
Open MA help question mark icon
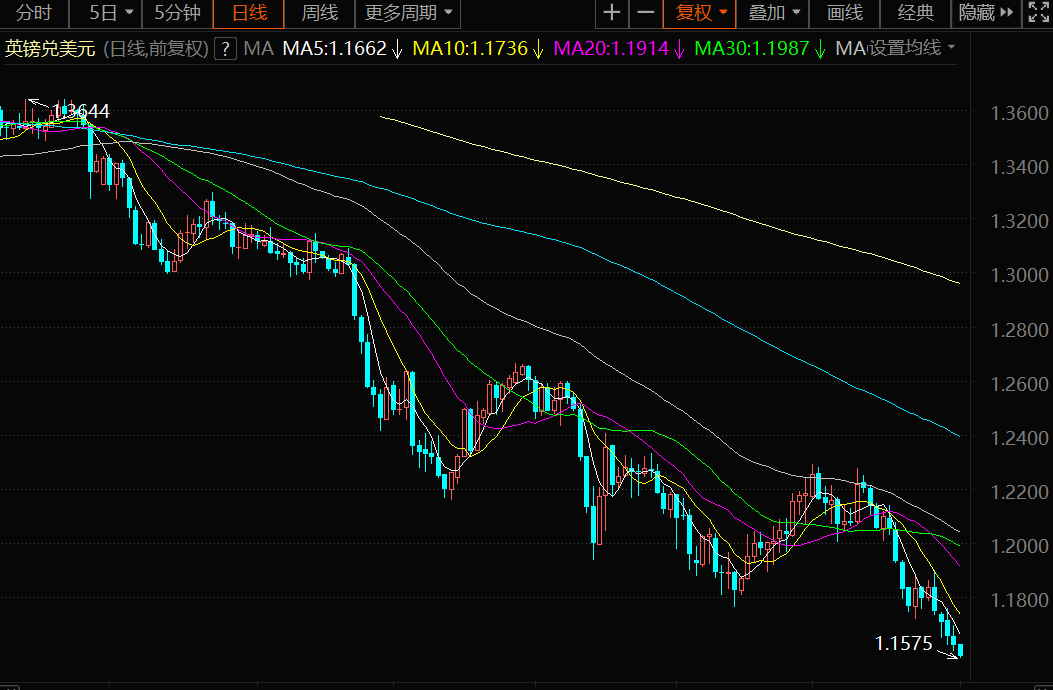(x=226, y=48)
